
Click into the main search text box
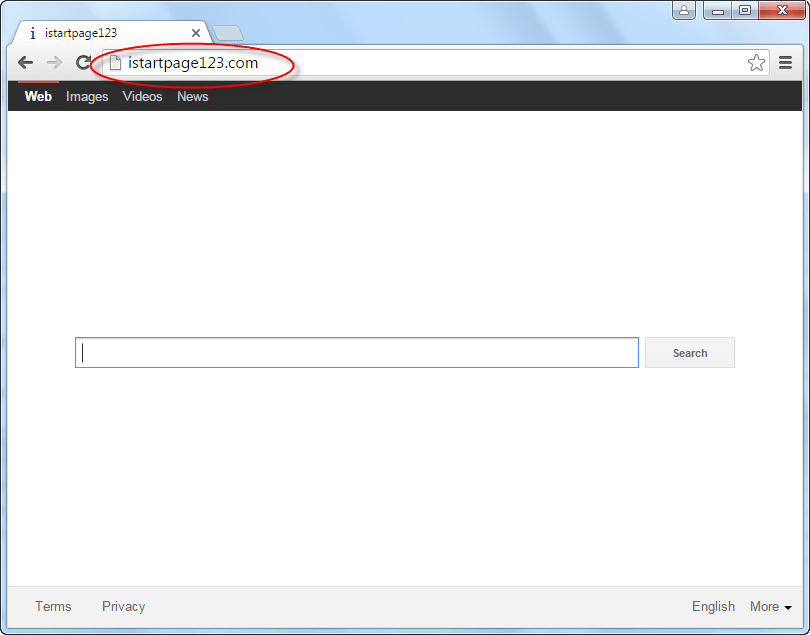[357, 353]
